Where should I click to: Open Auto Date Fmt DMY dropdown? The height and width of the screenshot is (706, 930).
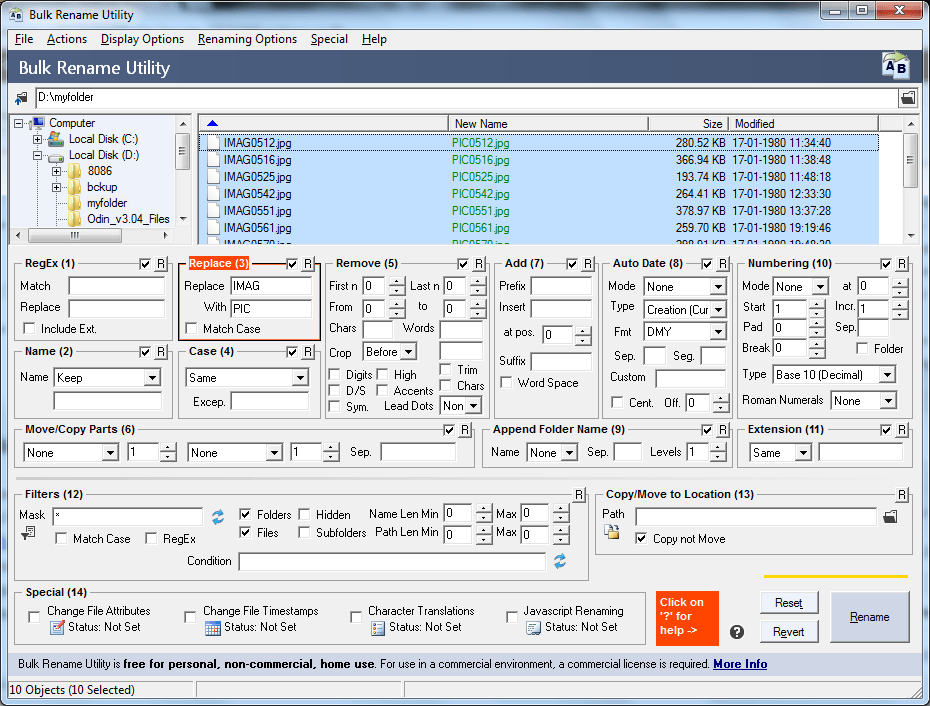coord(718,332)
